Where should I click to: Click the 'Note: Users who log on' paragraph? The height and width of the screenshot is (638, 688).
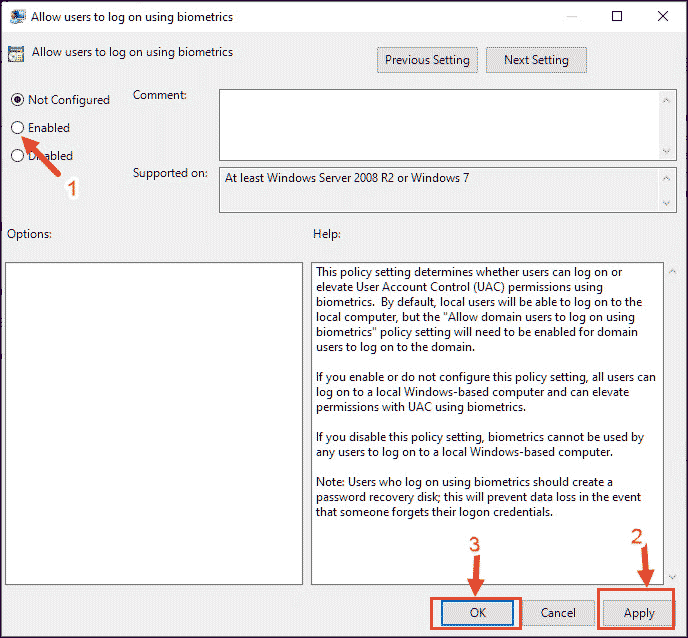(x=478, y=497)
